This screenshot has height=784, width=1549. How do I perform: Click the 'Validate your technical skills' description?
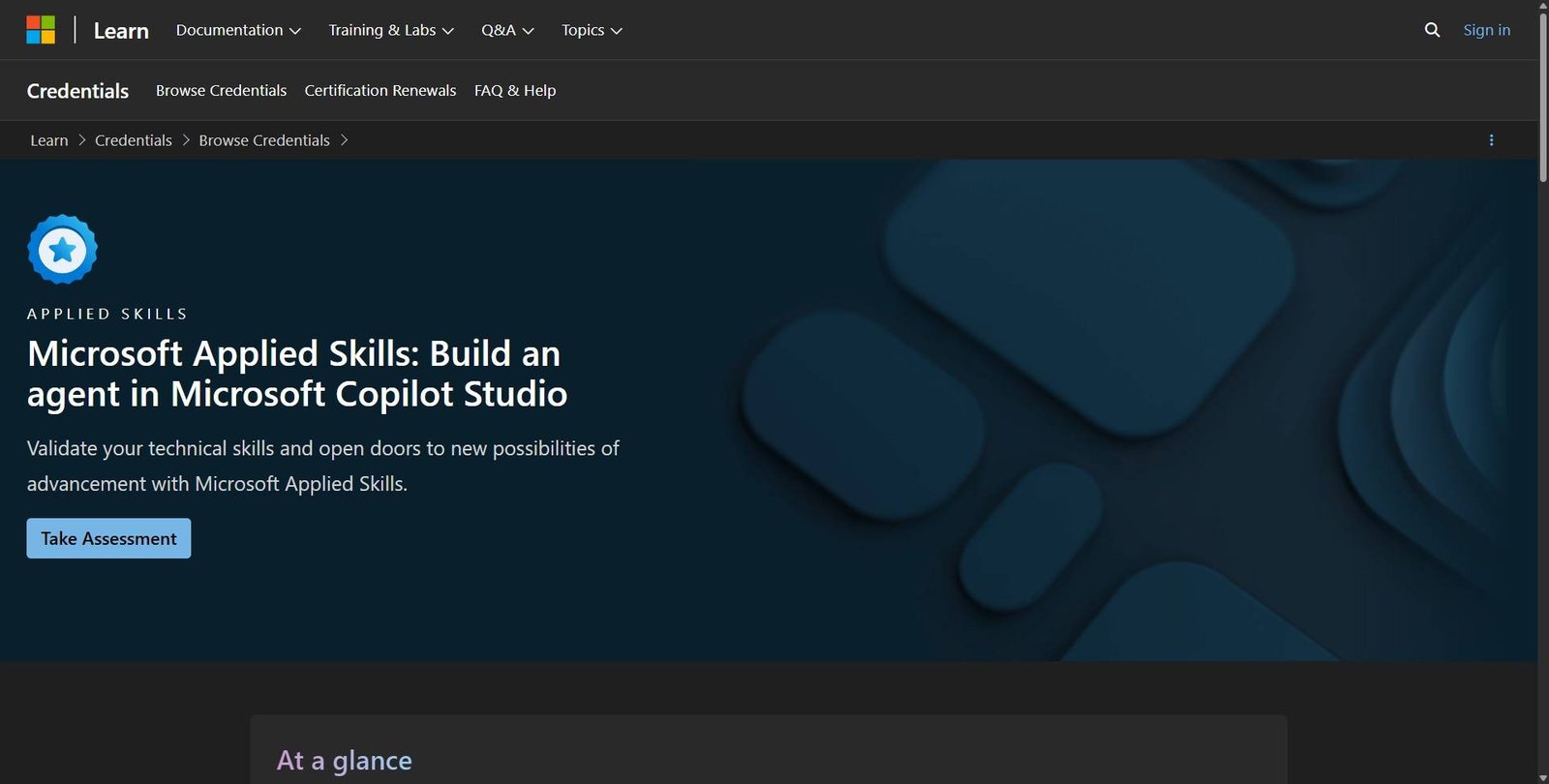pyautogui.click(x=323, y=466)
